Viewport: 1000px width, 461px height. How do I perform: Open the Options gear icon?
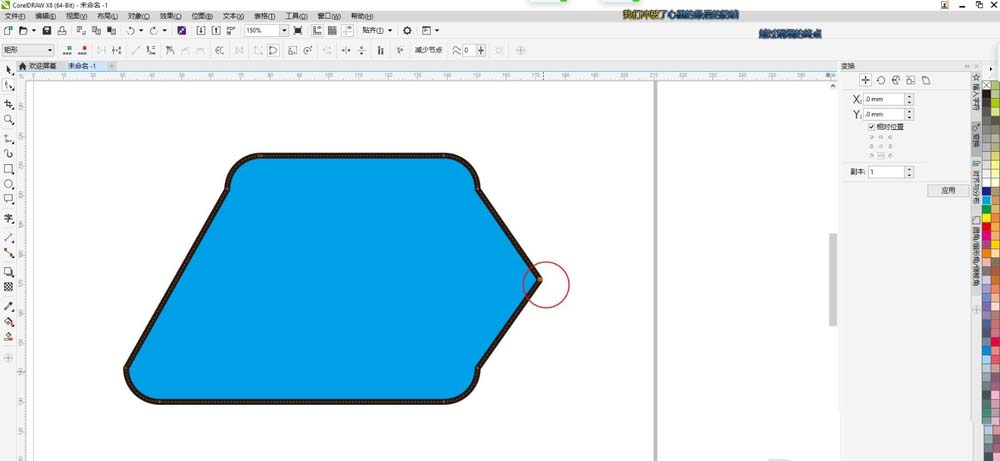pyautogui.click(x=408, y=30)
